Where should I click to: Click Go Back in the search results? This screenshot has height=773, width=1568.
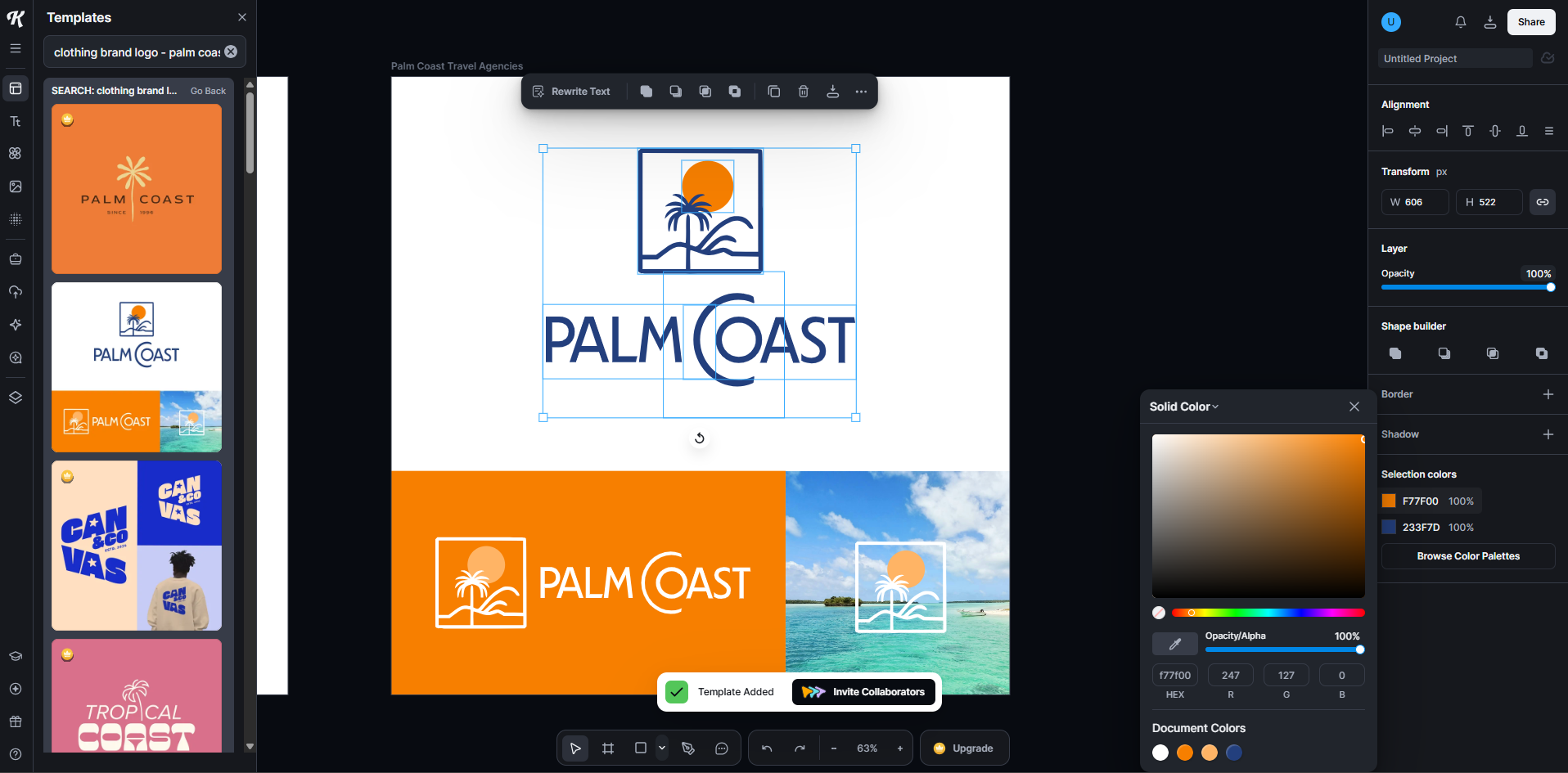207,91
